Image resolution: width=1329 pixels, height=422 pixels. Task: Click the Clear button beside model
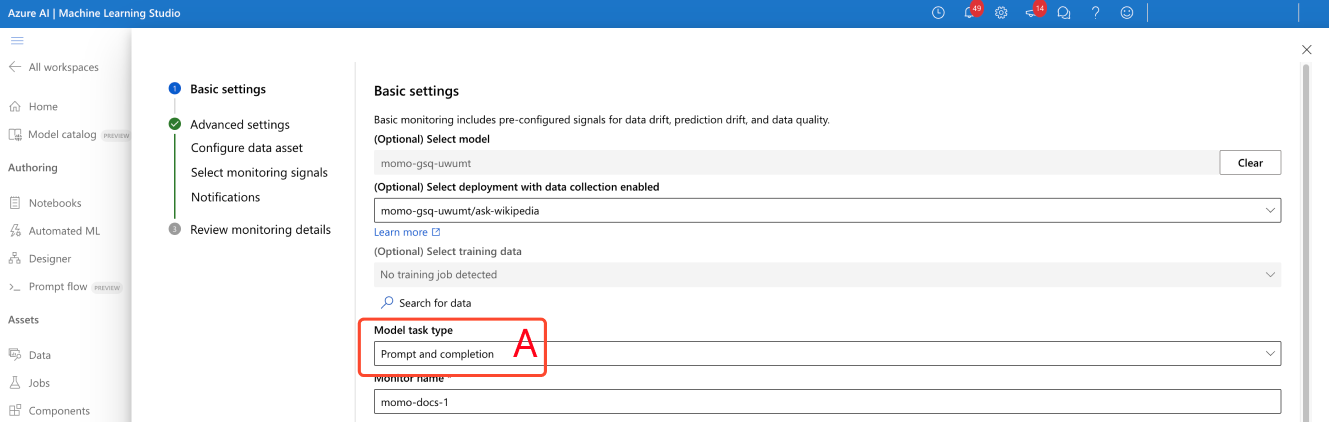[1250, 162]
